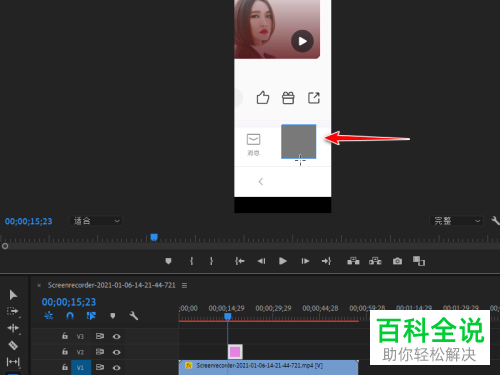
Task: Open the playback resolution dropdown 完整
Action: pos(456,221)
